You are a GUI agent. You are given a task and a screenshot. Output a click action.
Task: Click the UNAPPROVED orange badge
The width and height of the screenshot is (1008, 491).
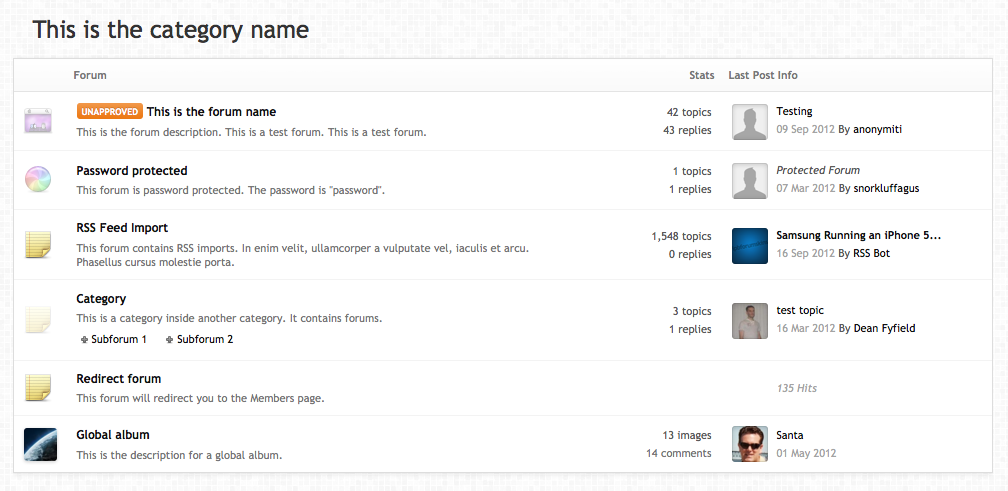click(x=109, y=112)
